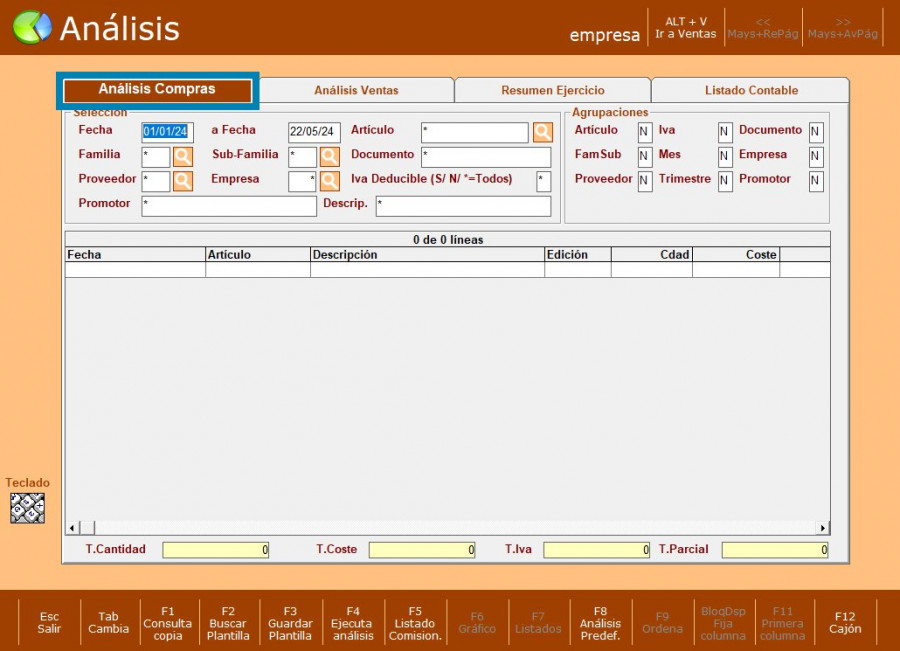Click Esc Salir button to exit
Viewport: 900px width, 651px height.
point(49,623)
